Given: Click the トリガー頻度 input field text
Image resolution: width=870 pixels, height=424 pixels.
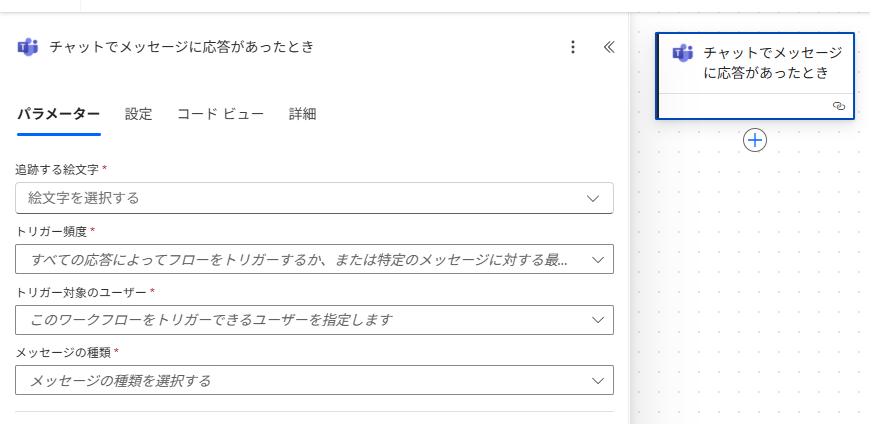Looking at the screenshot, I should (x=300, y=259).
